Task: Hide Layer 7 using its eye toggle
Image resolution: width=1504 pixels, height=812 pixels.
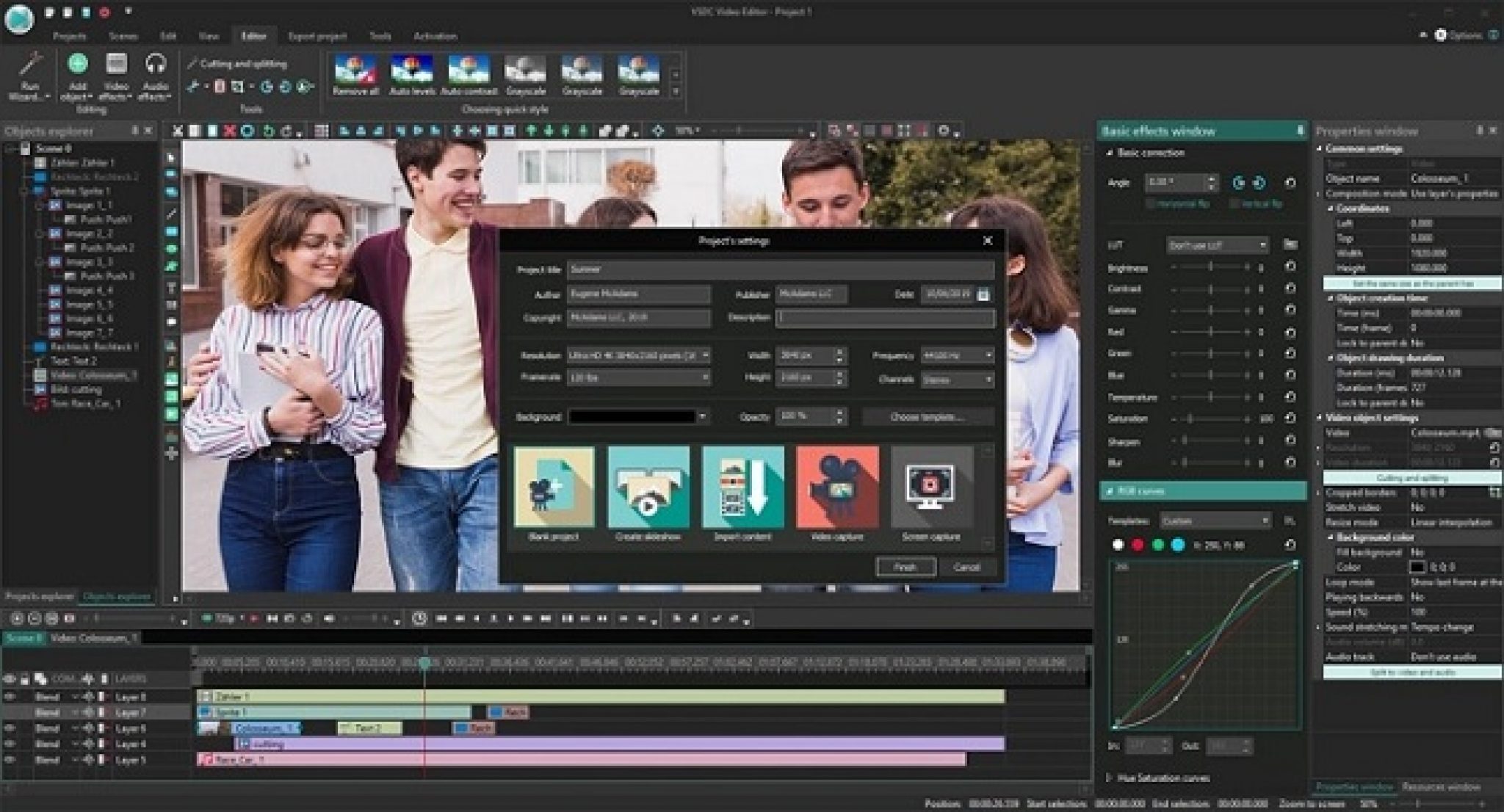Action: tap(10, 711)
